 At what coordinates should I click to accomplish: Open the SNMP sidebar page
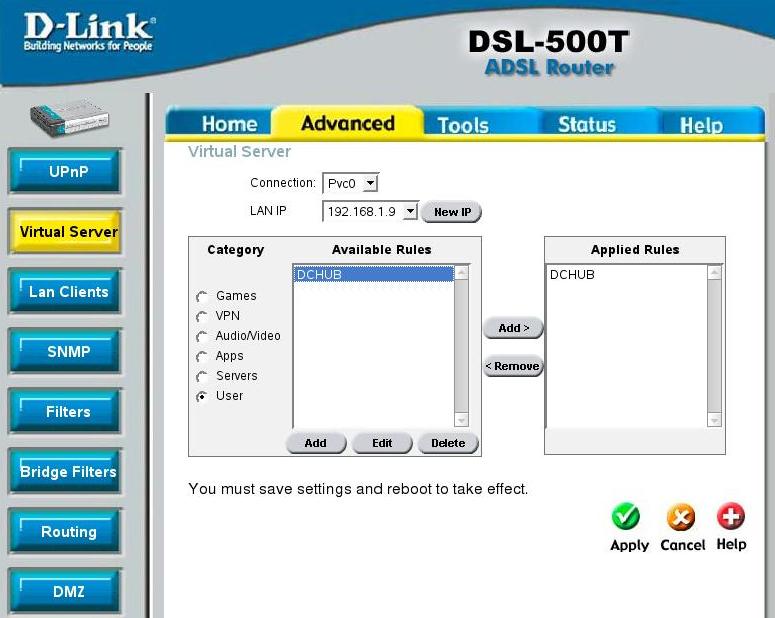pyautogui.click(x=65, y=352)
